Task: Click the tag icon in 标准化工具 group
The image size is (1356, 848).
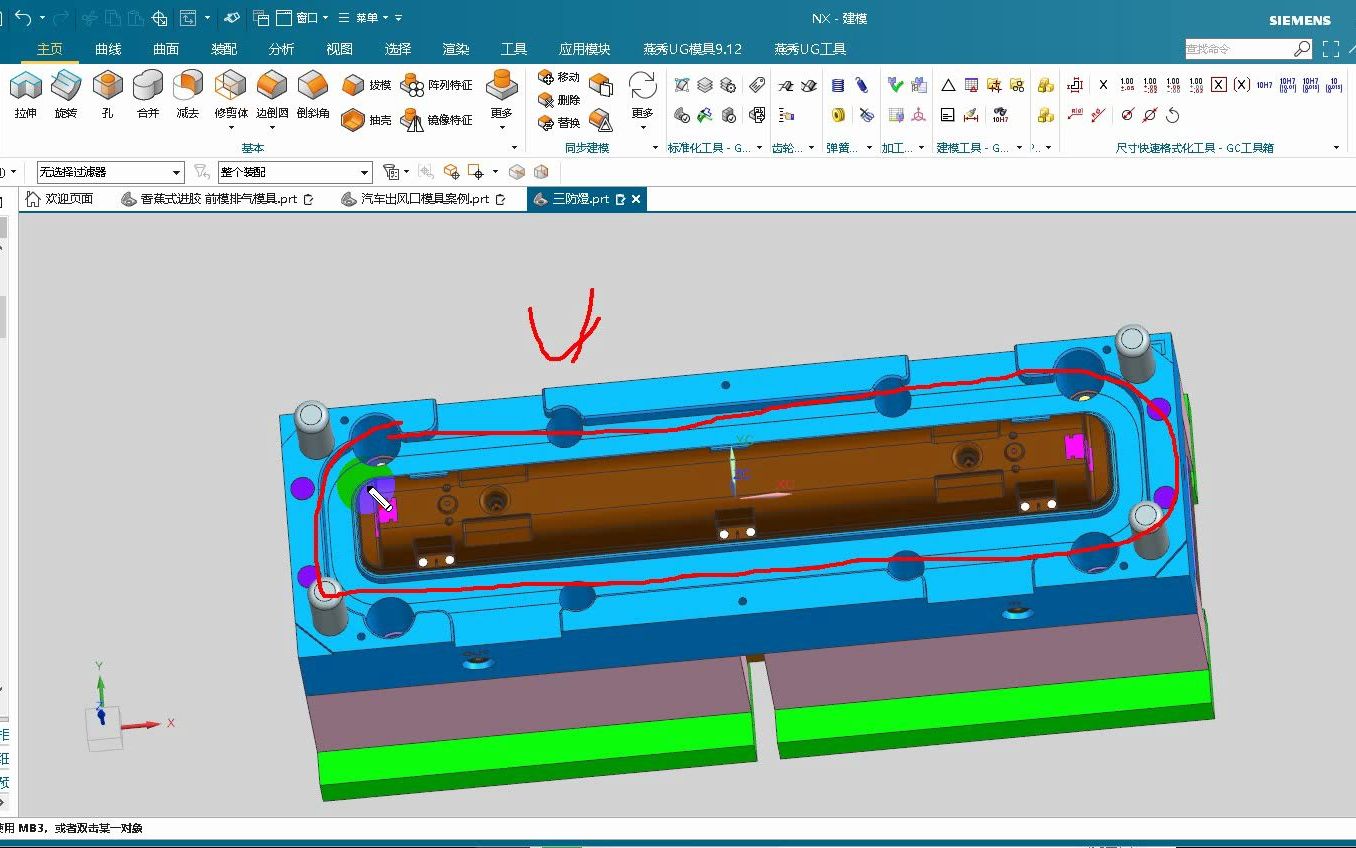Action: 757,86
